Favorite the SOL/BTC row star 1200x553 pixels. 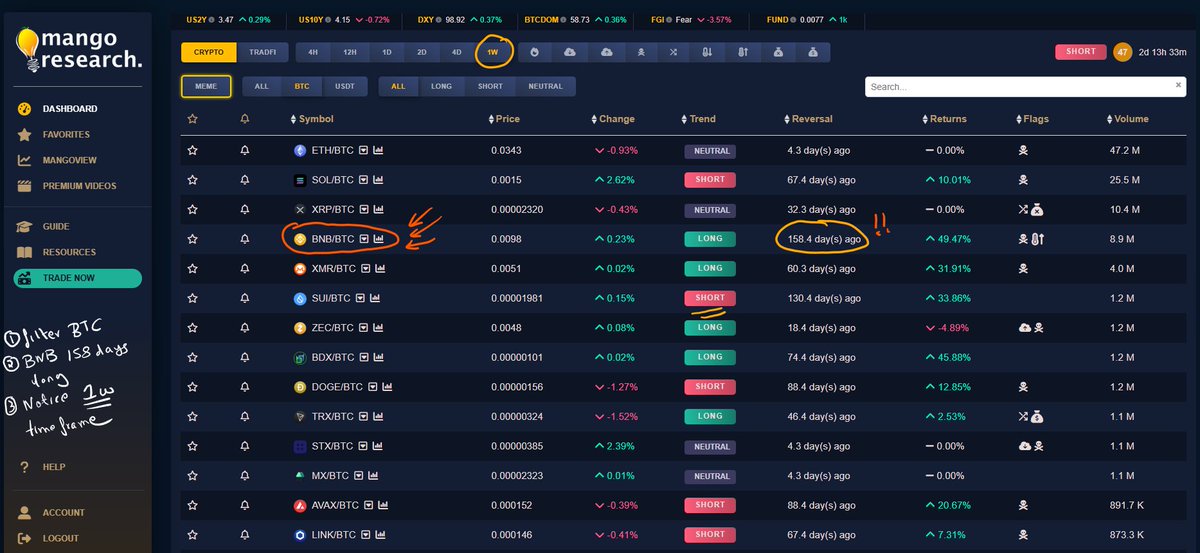coord(192,180)
